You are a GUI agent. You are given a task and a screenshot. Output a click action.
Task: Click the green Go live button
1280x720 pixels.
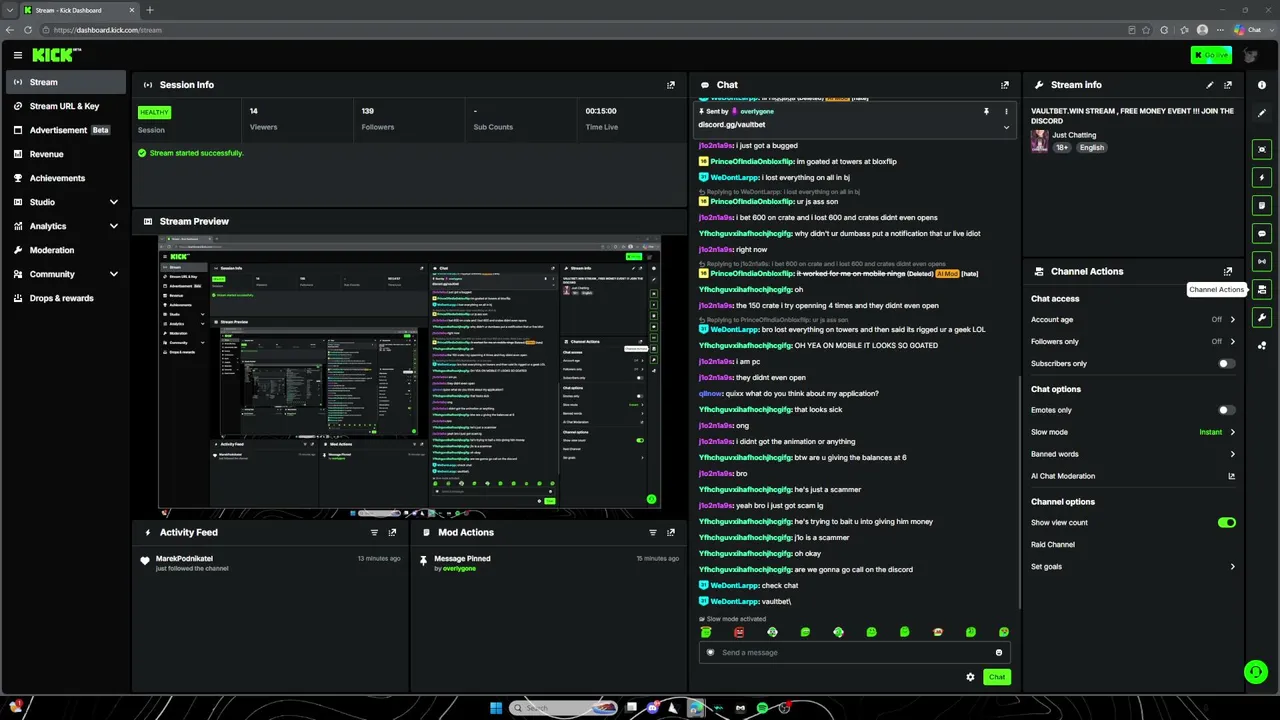pos(1211,55)
